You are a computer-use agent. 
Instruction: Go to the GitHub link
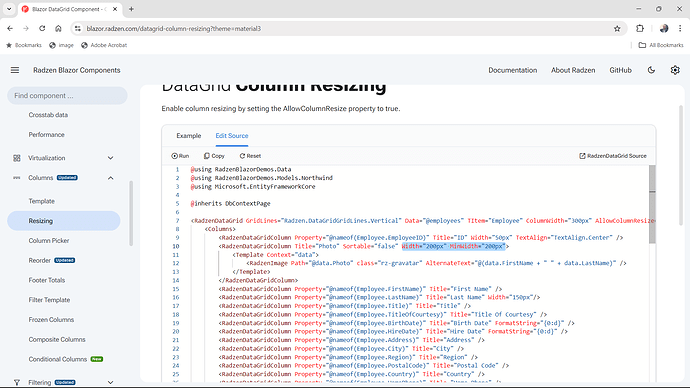click(620, 70)
